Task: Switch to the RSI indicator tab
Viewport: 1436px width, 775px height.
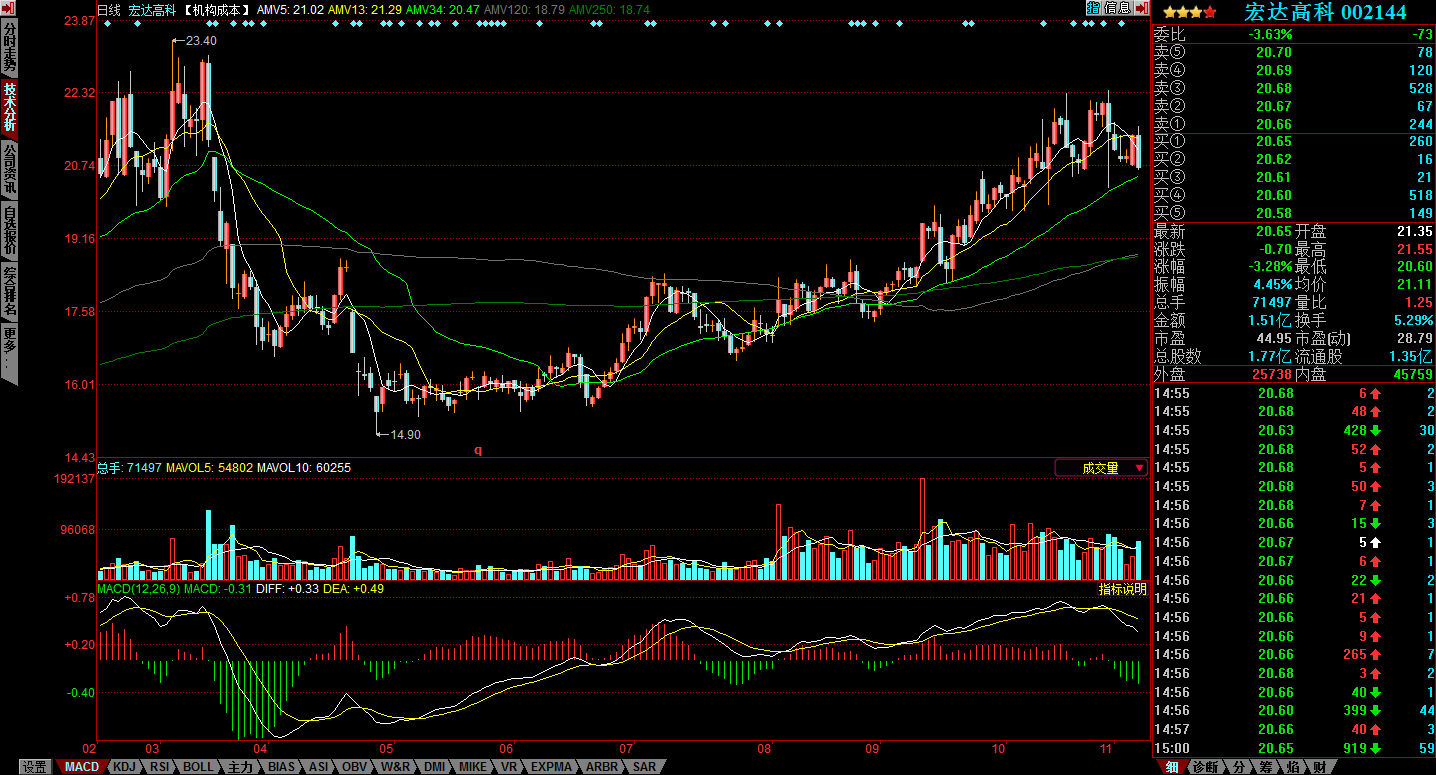Action: [159, 767]
